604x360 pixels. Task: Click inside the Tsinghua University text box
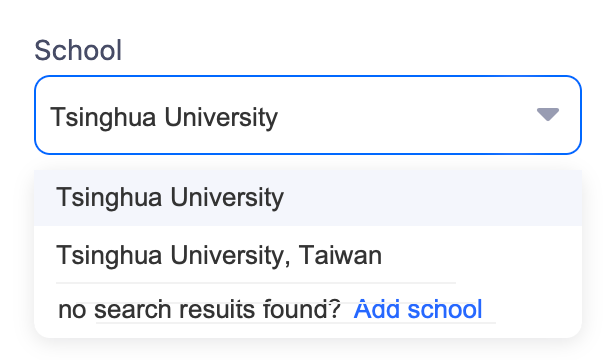click(308, 115)
